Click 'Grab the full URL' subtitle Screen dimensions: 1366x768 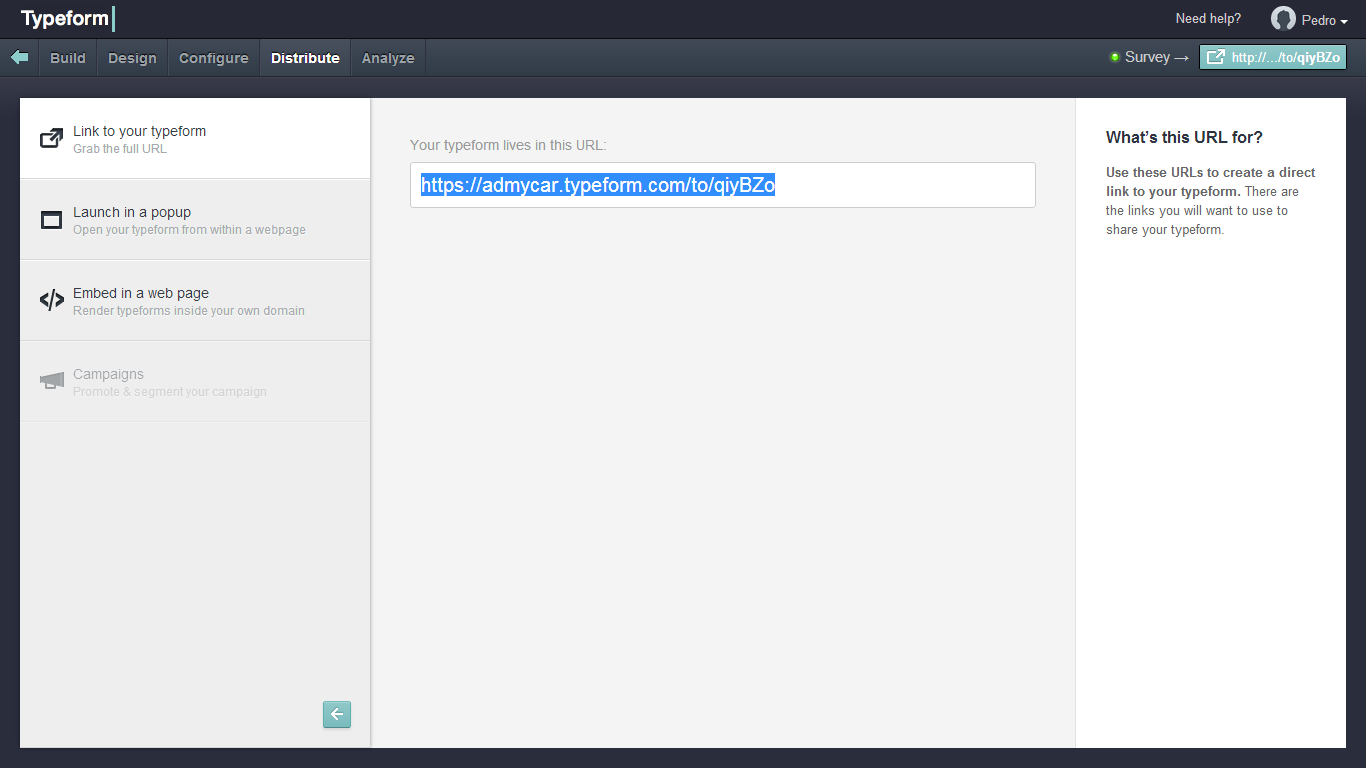[120, 149]
